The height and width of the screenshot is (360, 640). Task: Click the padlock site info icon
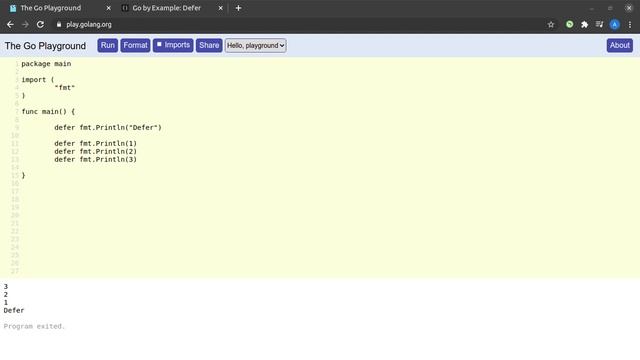coord(59,24)
